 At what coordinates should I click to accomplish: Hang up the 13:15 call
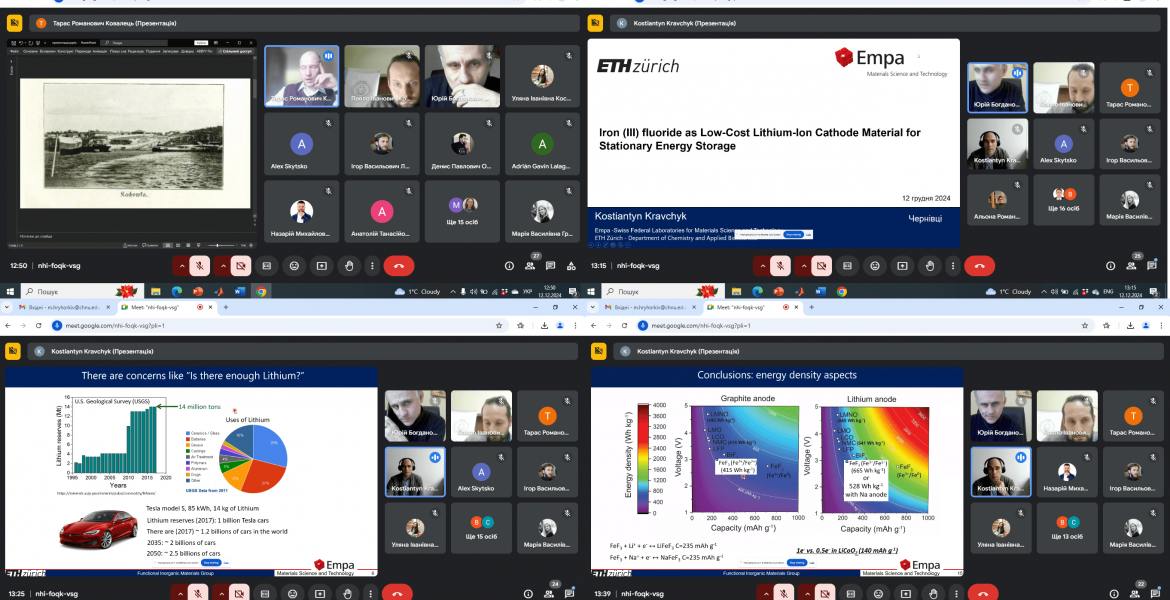tap(980, 266)
